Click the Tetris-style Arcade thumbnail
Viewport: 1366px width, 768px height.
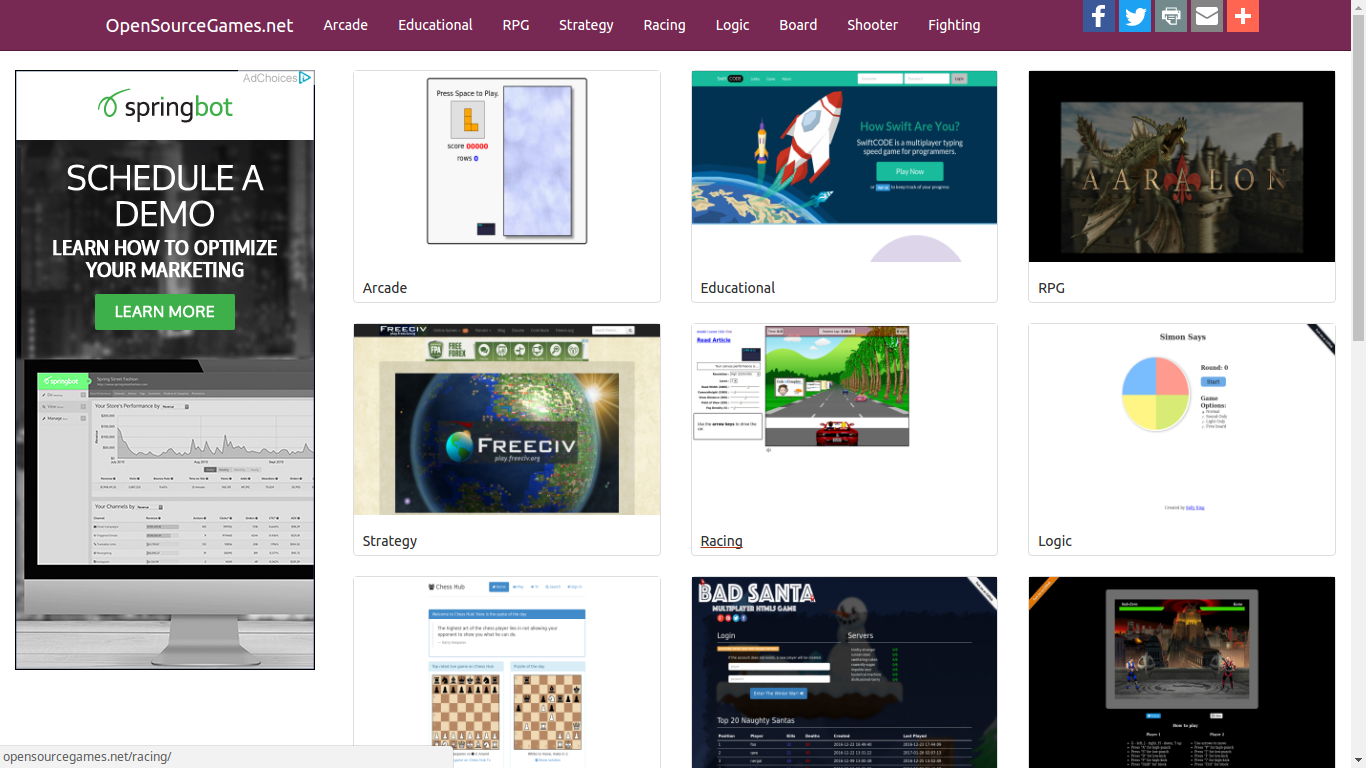point(507,166)
